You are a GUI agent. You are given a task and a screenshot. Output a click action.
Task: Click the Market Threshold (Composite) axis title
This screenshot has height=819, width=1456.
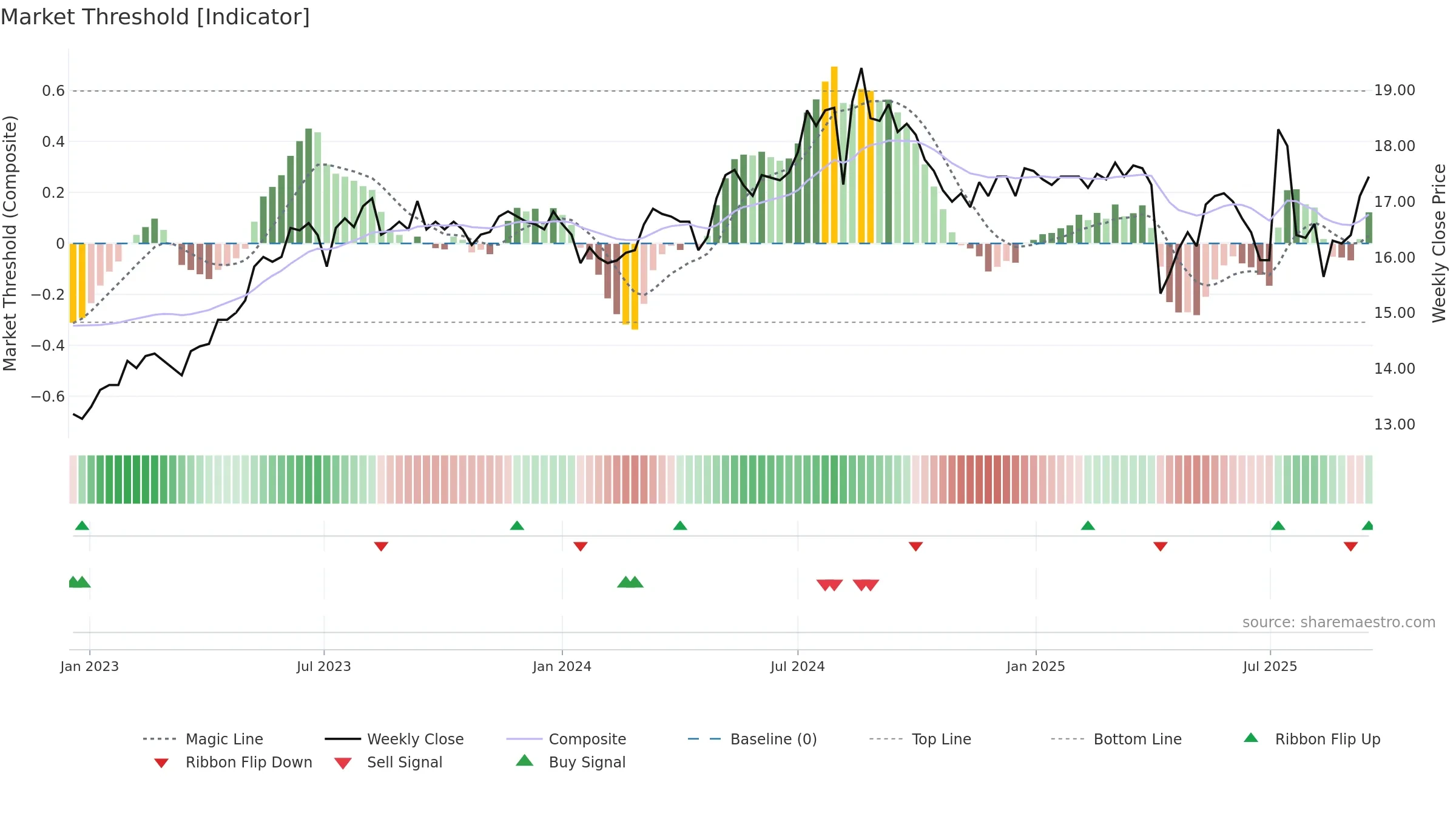[10, 243]
